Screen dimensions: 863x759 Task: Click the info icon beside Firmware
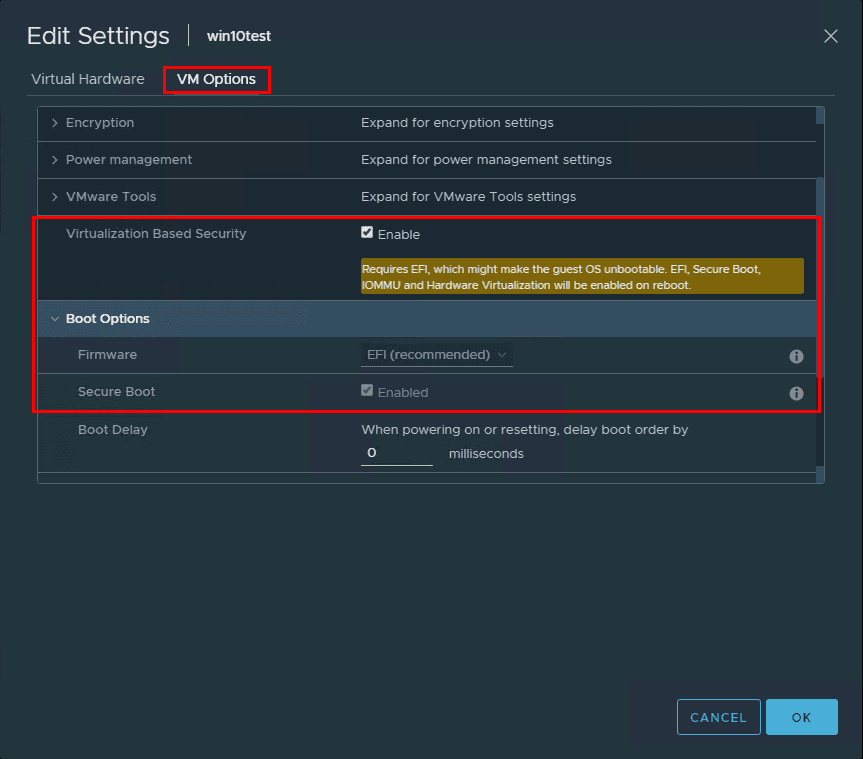(796, 356)
